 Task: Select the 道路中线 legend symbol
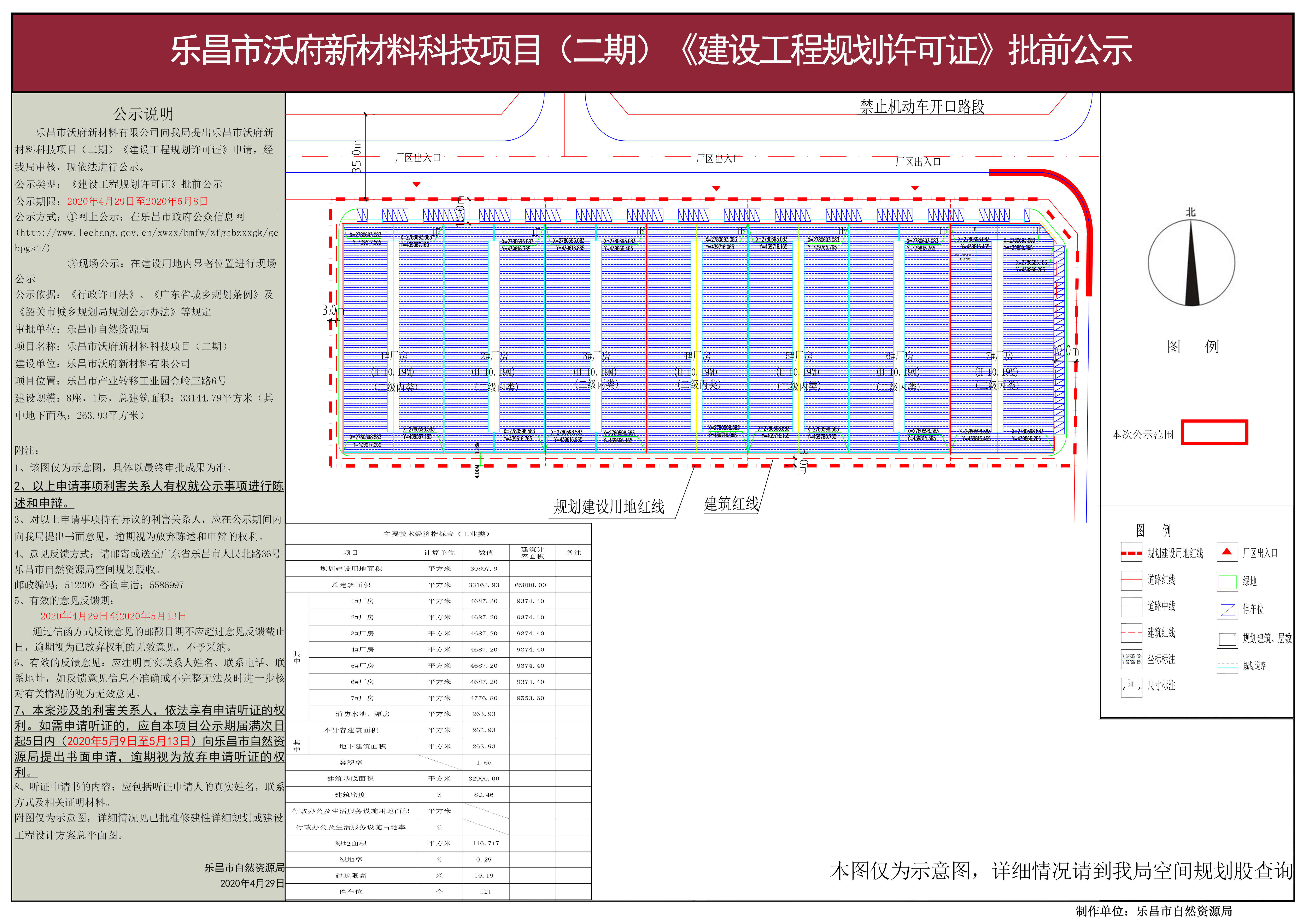tap(1131, 607)
